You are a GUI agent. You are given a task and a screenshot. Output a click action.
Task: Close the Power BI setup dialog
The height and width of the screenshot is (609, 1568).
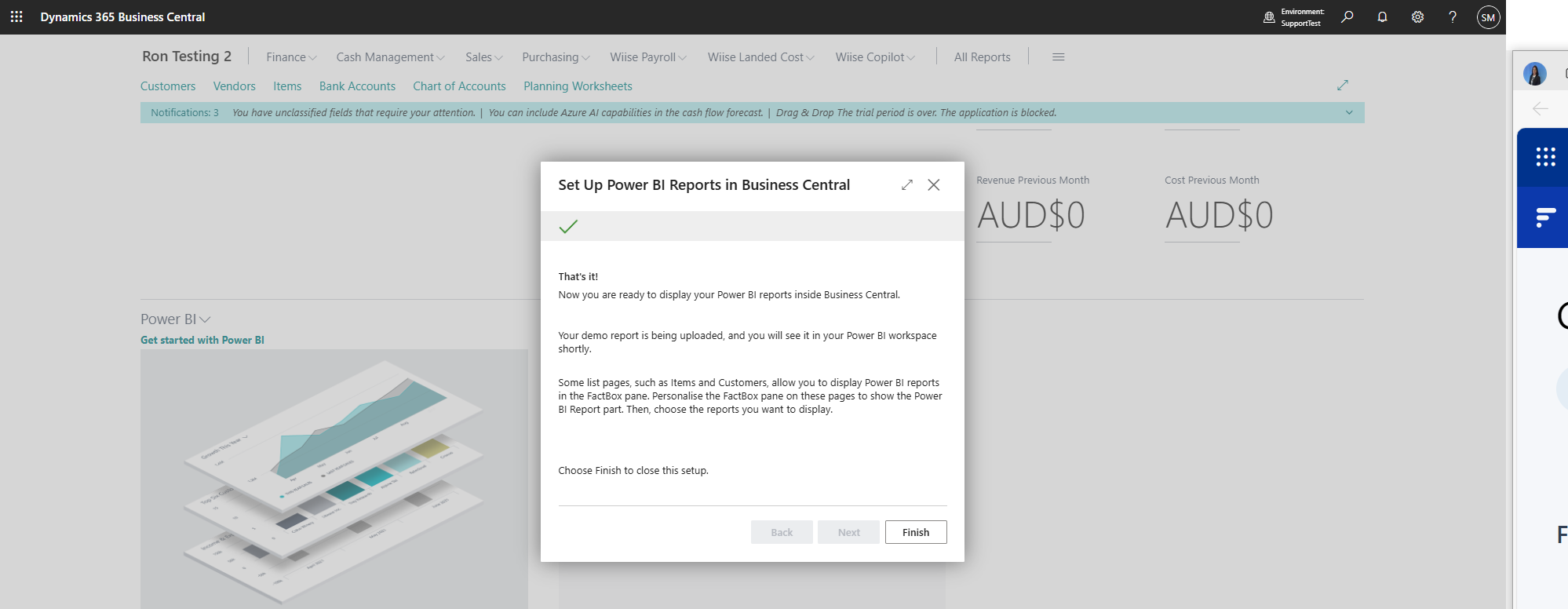point(934,184)
